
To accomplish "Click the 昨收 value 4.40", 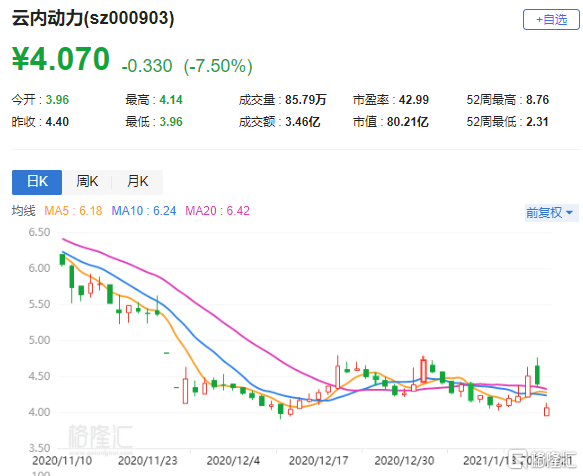I will coord(57,122).
